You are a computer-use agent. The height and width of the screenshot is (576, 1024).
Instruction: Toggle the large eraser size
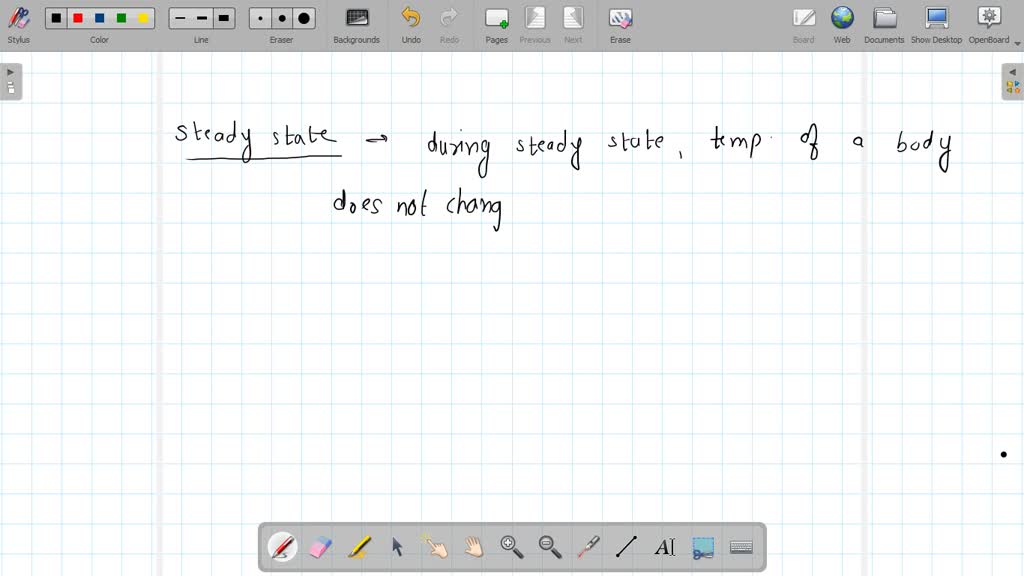point(302,18)
